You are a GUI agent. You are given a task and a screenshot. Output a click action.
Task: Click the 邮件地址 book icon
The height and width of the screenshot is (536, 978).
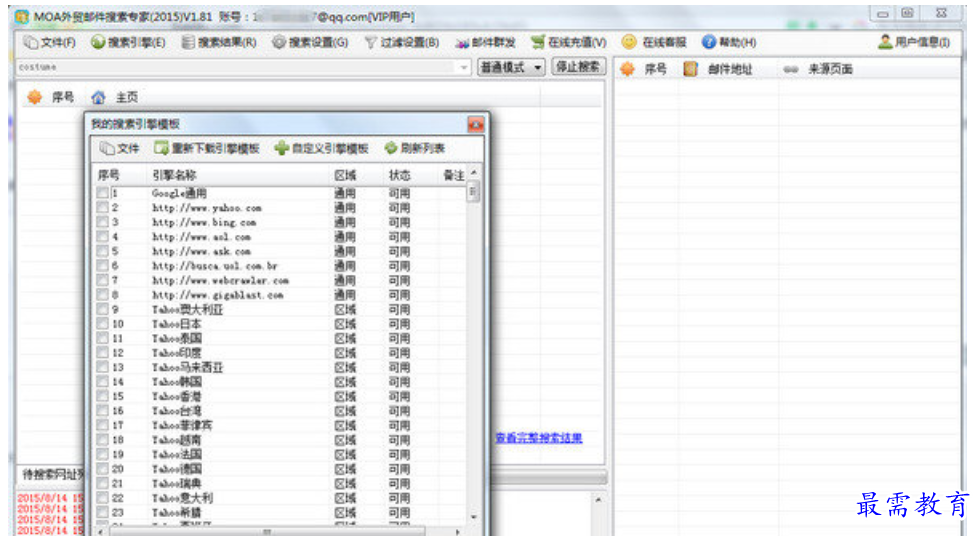click(x=690, y=69)
